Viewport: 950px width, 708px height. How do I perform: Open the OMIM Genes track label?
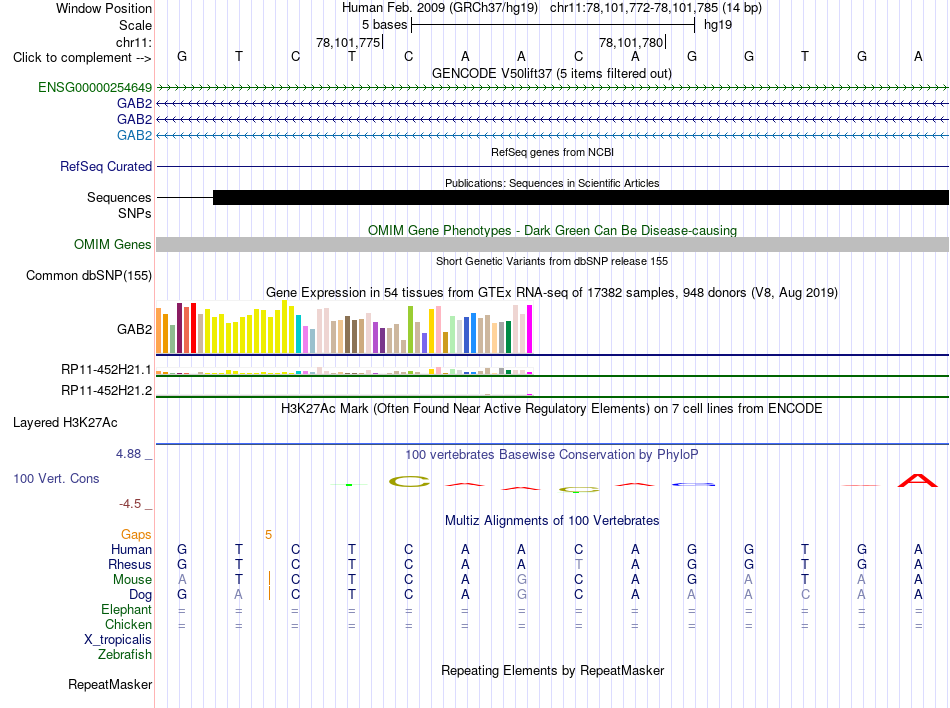(113, 245)
